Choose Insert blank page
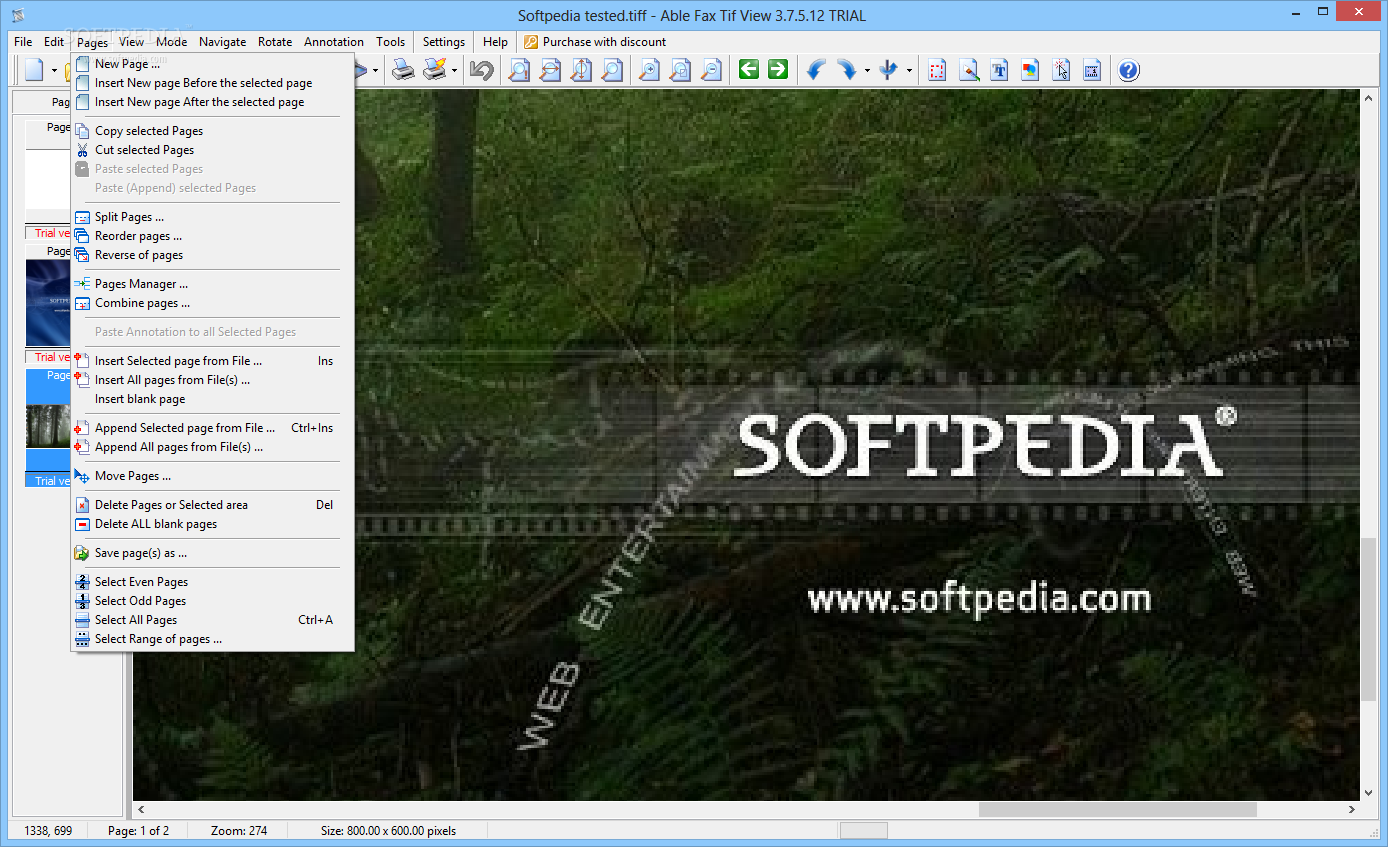Viewport: 1388px width, 847px height. tap(212, 399)
